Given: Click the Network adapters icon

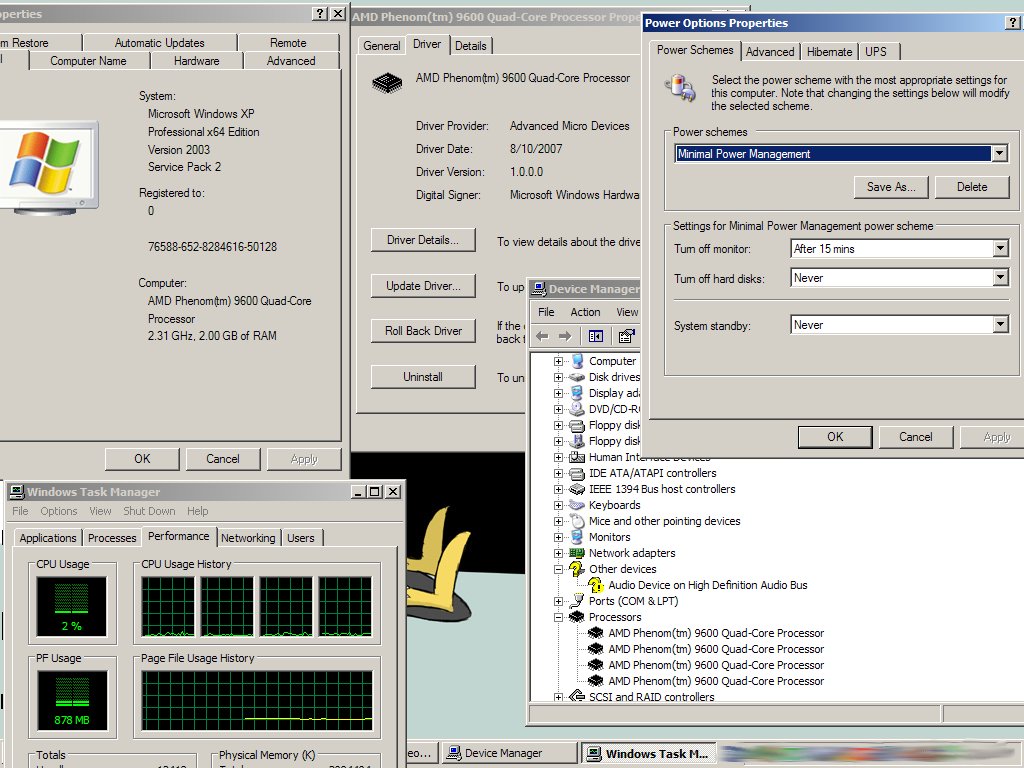Looking at the screenshot, I should (577, 552).
